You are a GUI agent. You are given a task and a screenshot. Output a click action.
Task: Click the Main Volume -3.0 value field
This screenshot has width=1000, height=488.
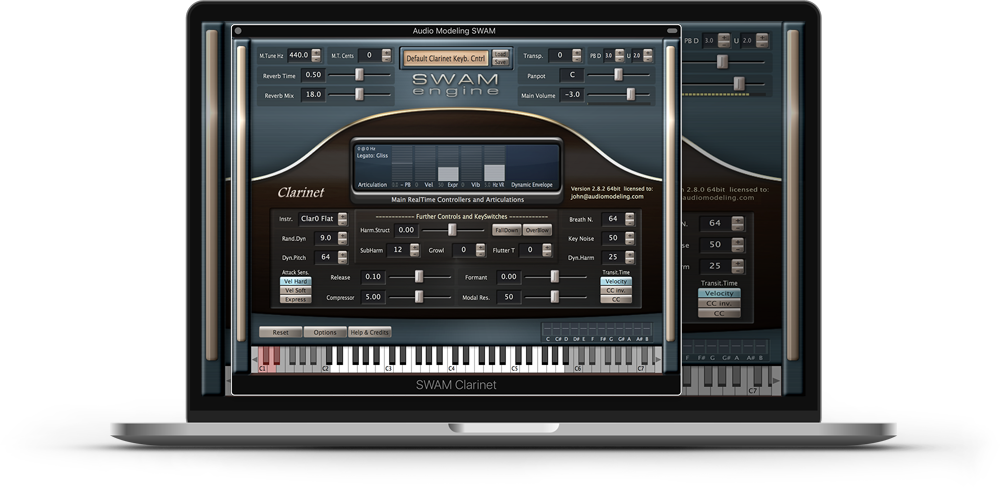(x=572, y=94)
